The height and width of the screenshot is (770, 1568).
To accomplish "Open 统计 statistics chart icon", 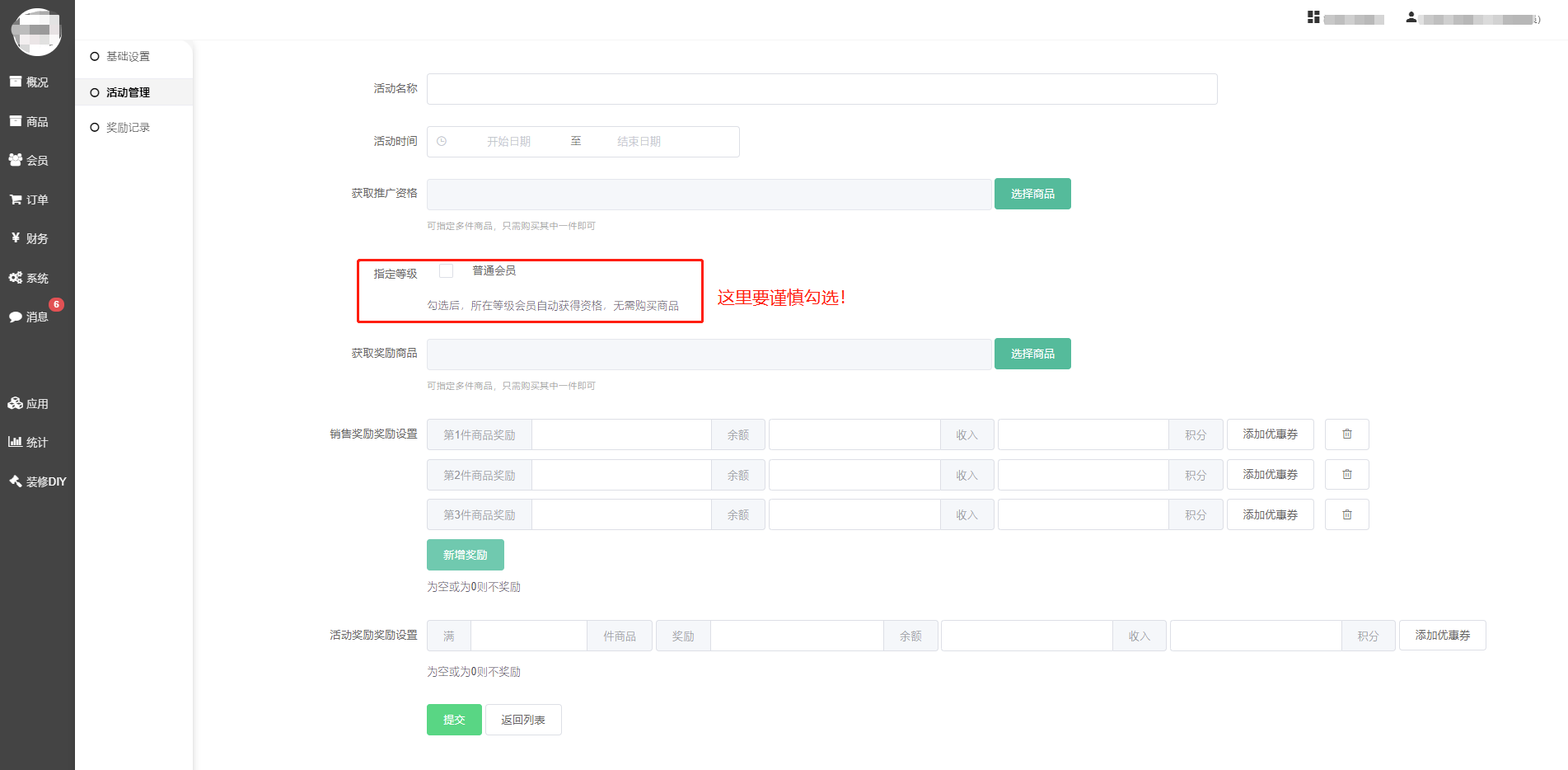I will [29, 443].
